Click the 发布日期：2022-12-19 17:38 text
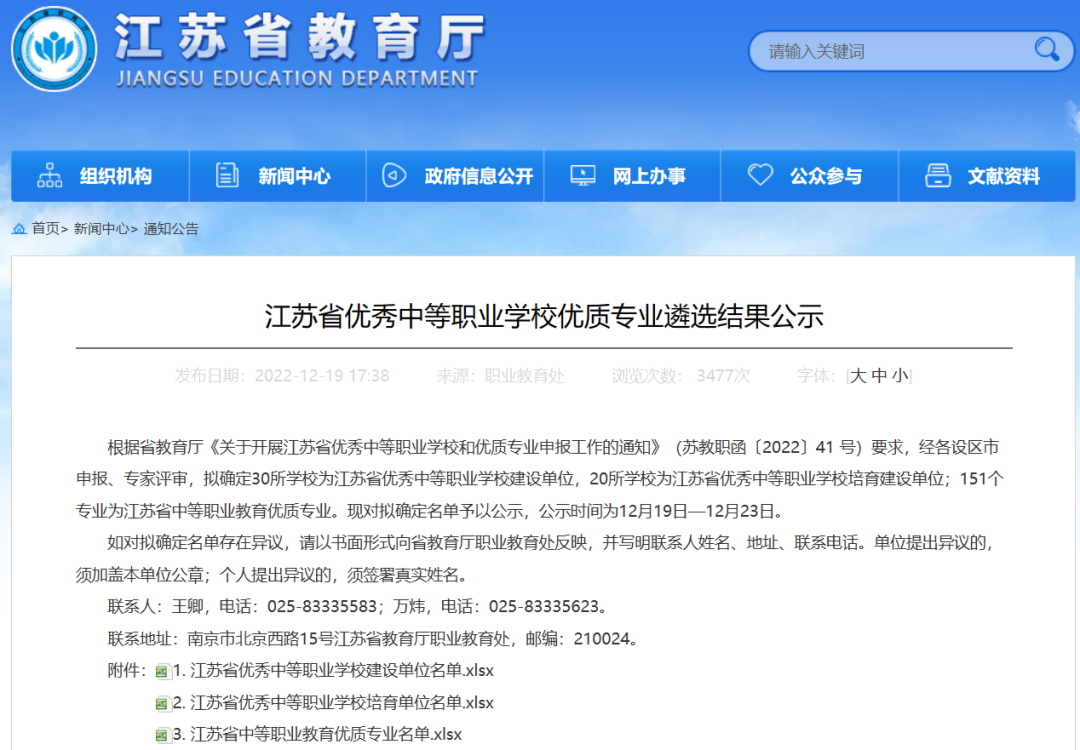Screen dimensions: 1080x750 point(282,375)
